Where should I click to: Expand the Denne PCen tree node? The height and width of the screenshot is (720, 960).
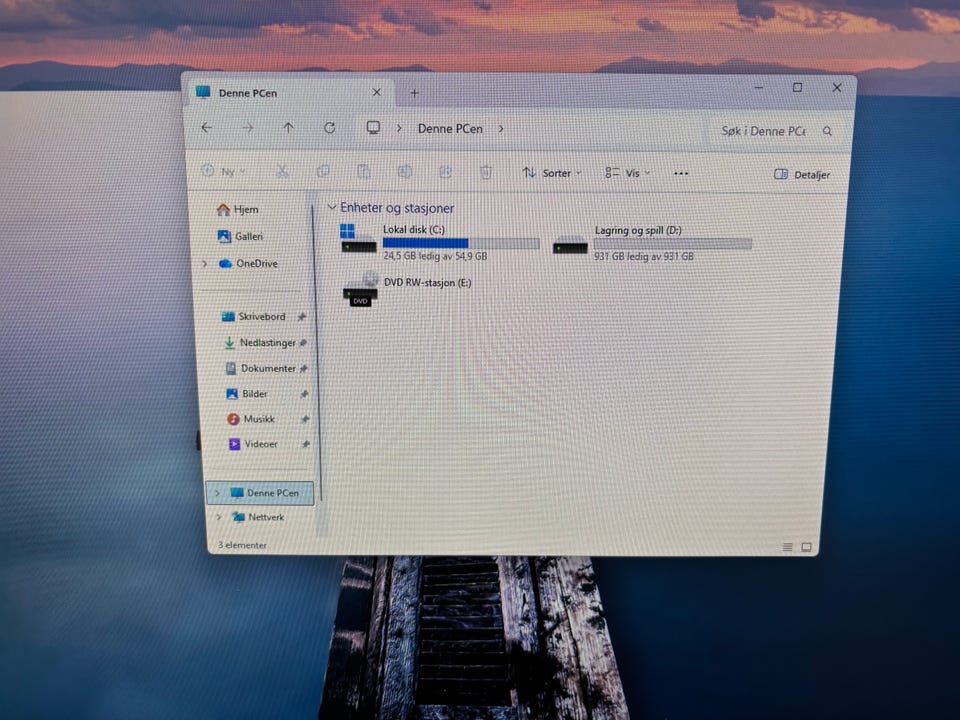click(217, 493)
